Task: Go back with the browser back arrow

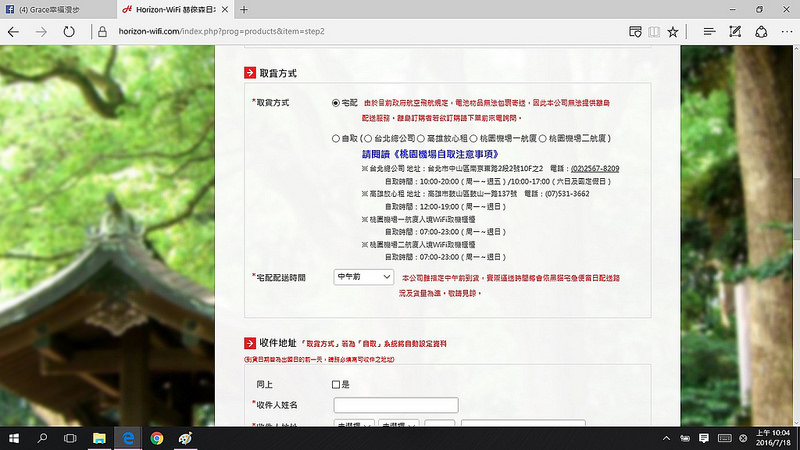Action: 13,32
